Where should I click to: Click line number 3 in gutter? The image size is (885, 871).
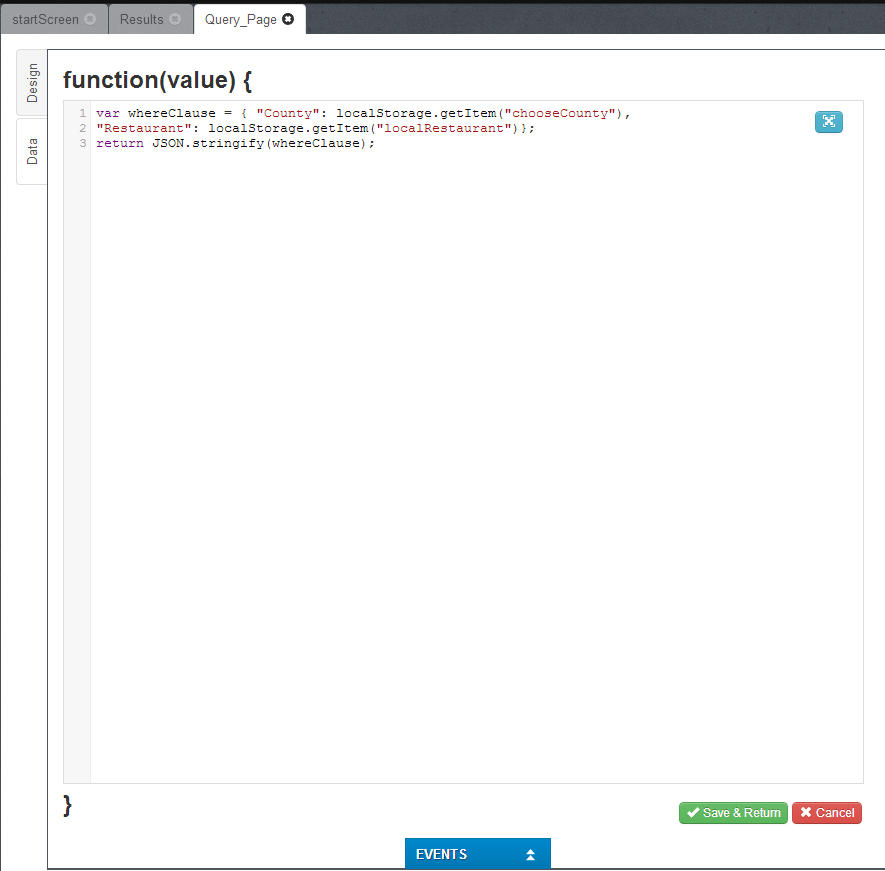pos(82,143)
